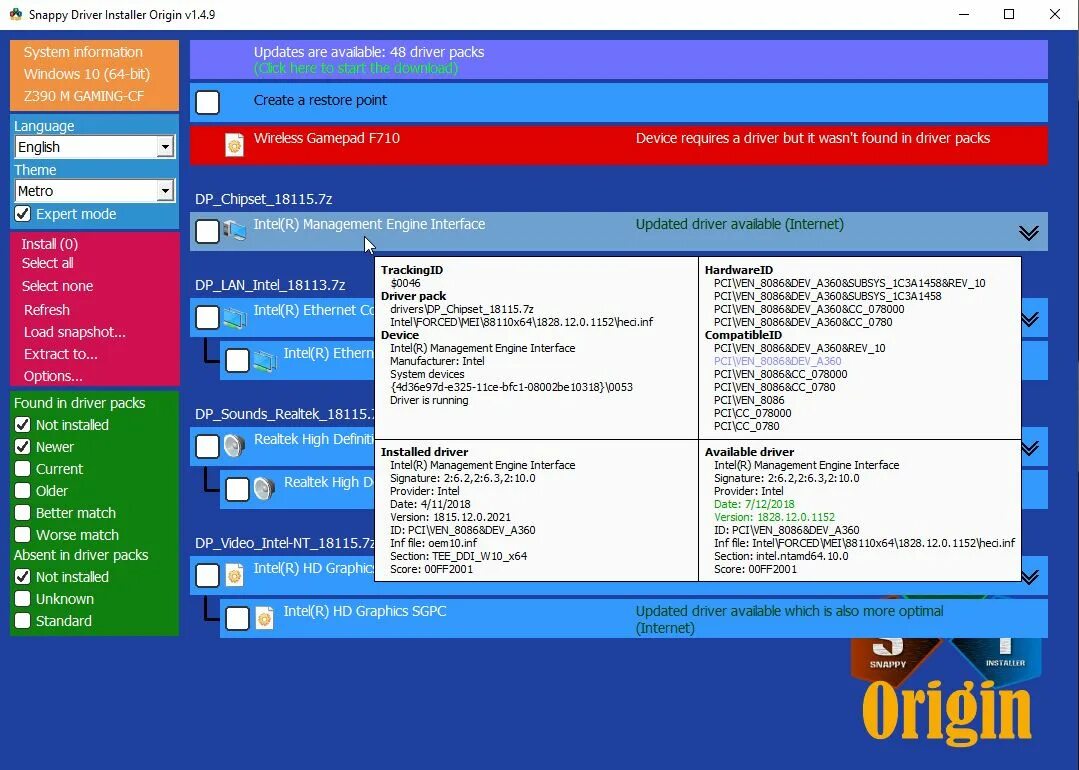Open Options...
1079x770 pixels.
click(53, 376)
